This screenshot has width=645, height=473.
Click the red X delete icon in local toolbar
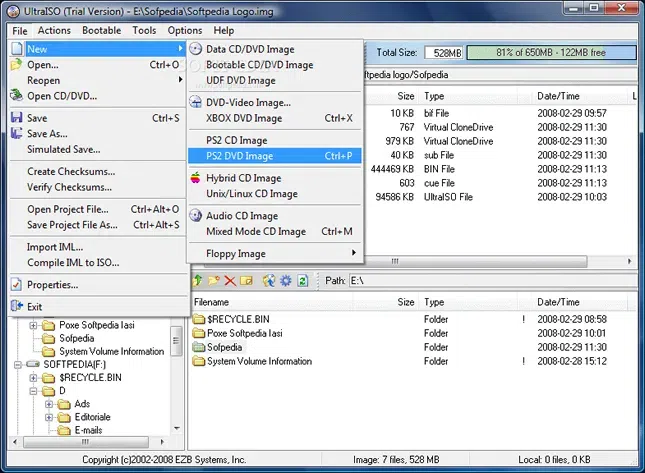click(230, 281)
